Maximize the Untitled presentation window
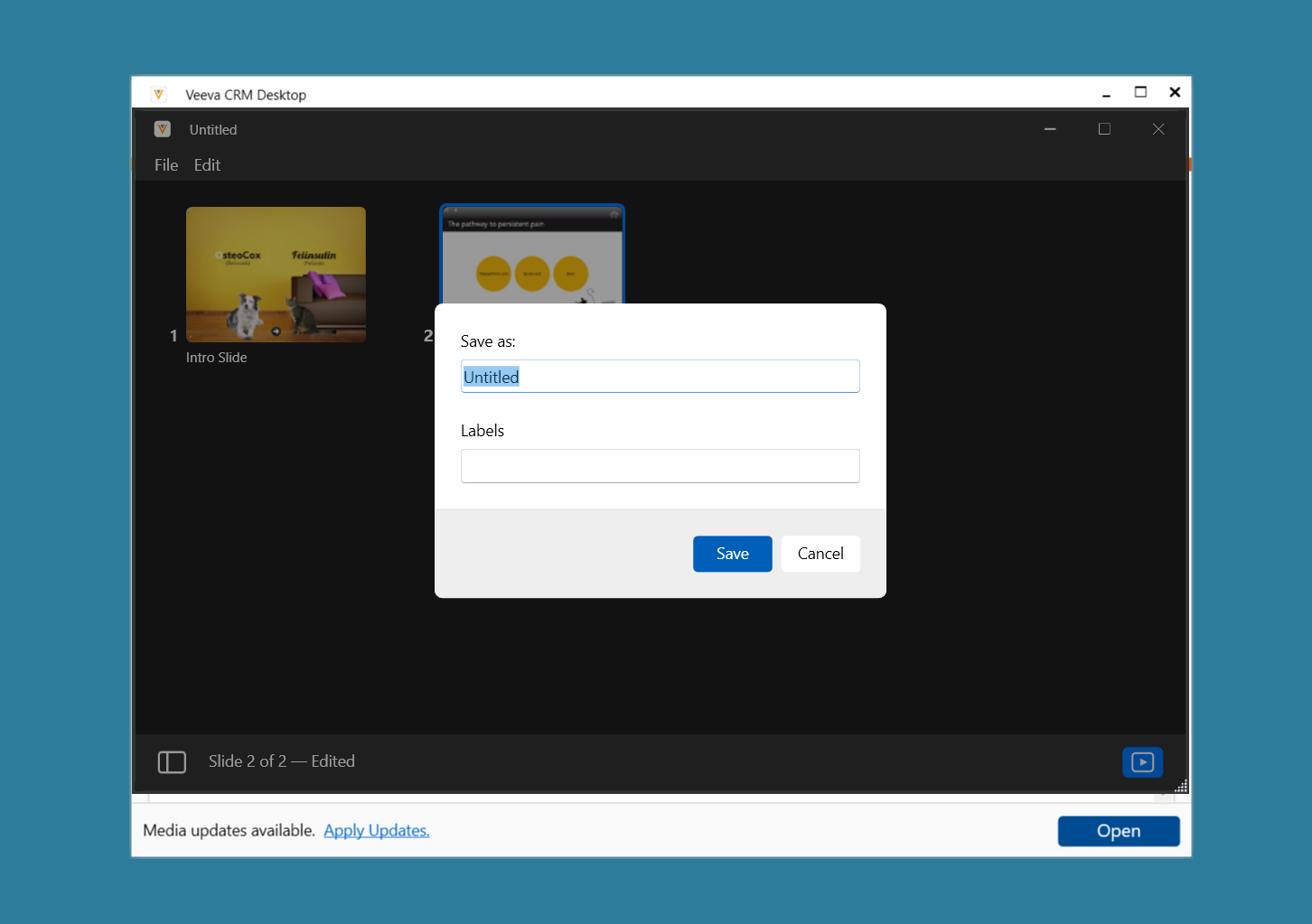 pos(1104,129)
